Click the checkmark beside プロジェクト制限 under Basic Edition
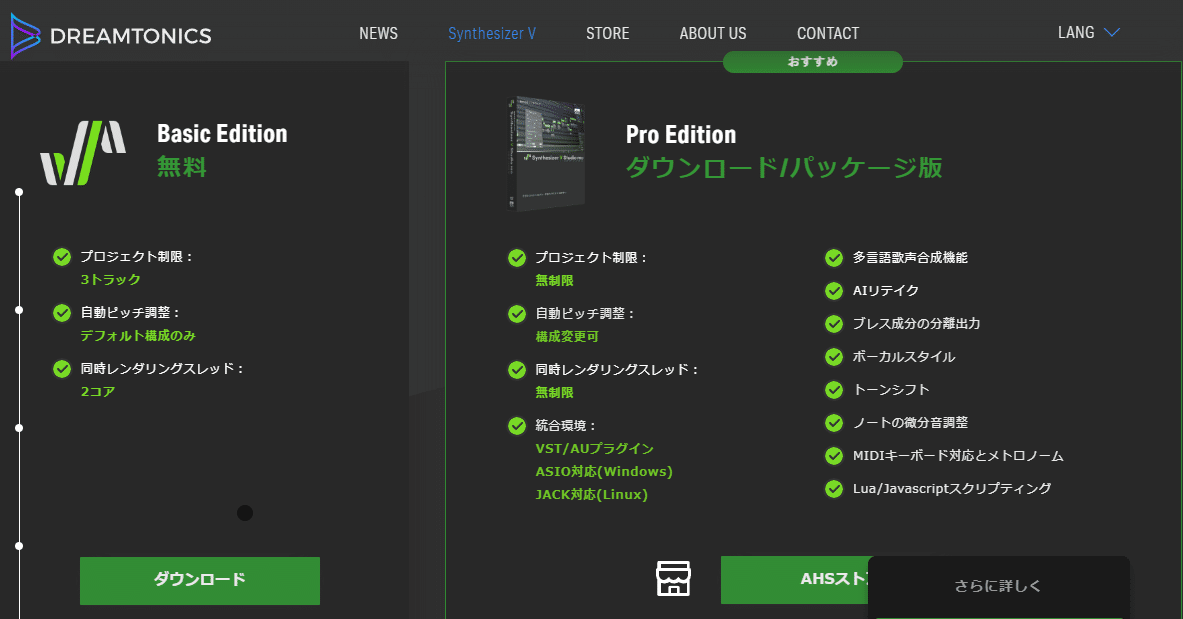Image resolution: width=1183 pixels, height=619 pixels. click(61, 257)
